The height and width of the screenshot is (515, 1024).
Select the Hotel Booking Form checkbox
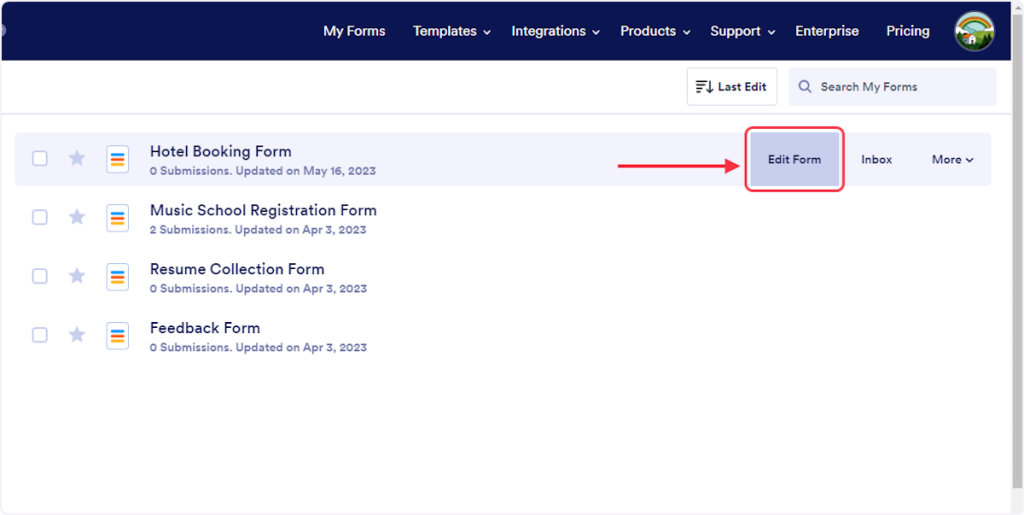[40, 158]
